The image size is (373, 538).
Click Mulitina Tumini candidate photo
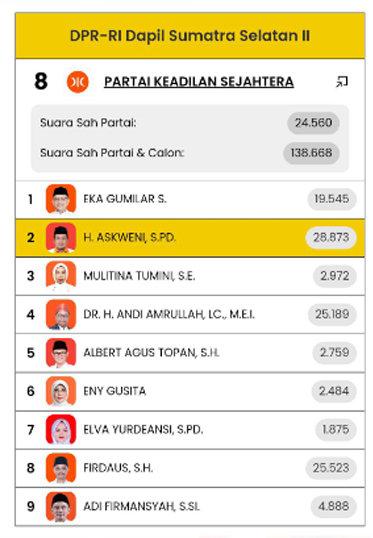[x=61, y=276]
